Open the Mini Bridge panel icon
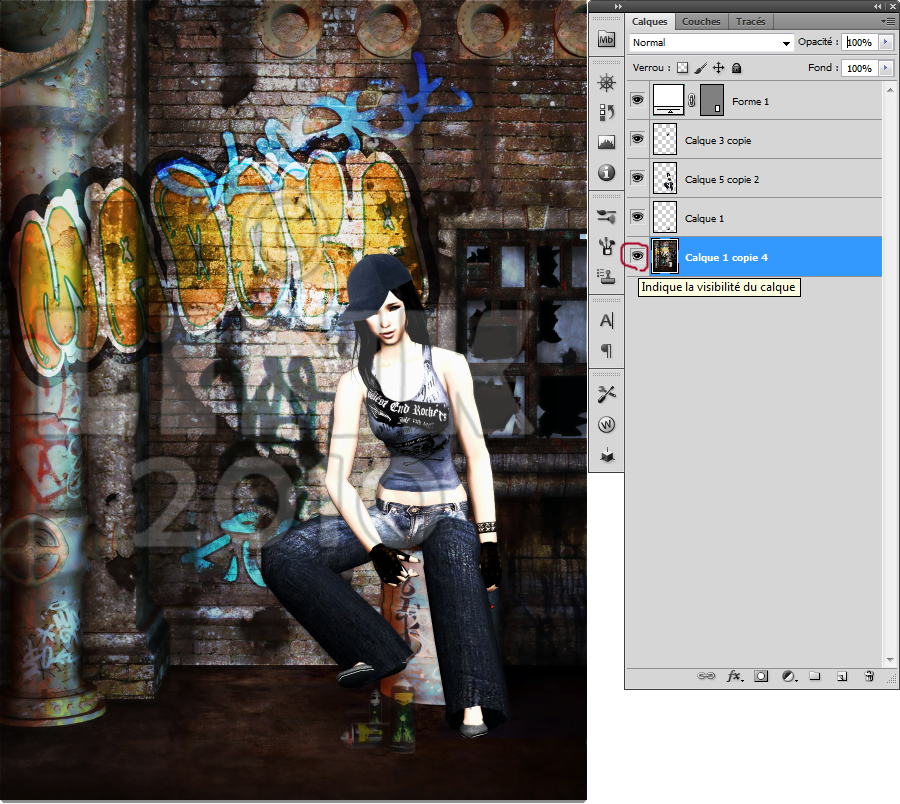 606,40
